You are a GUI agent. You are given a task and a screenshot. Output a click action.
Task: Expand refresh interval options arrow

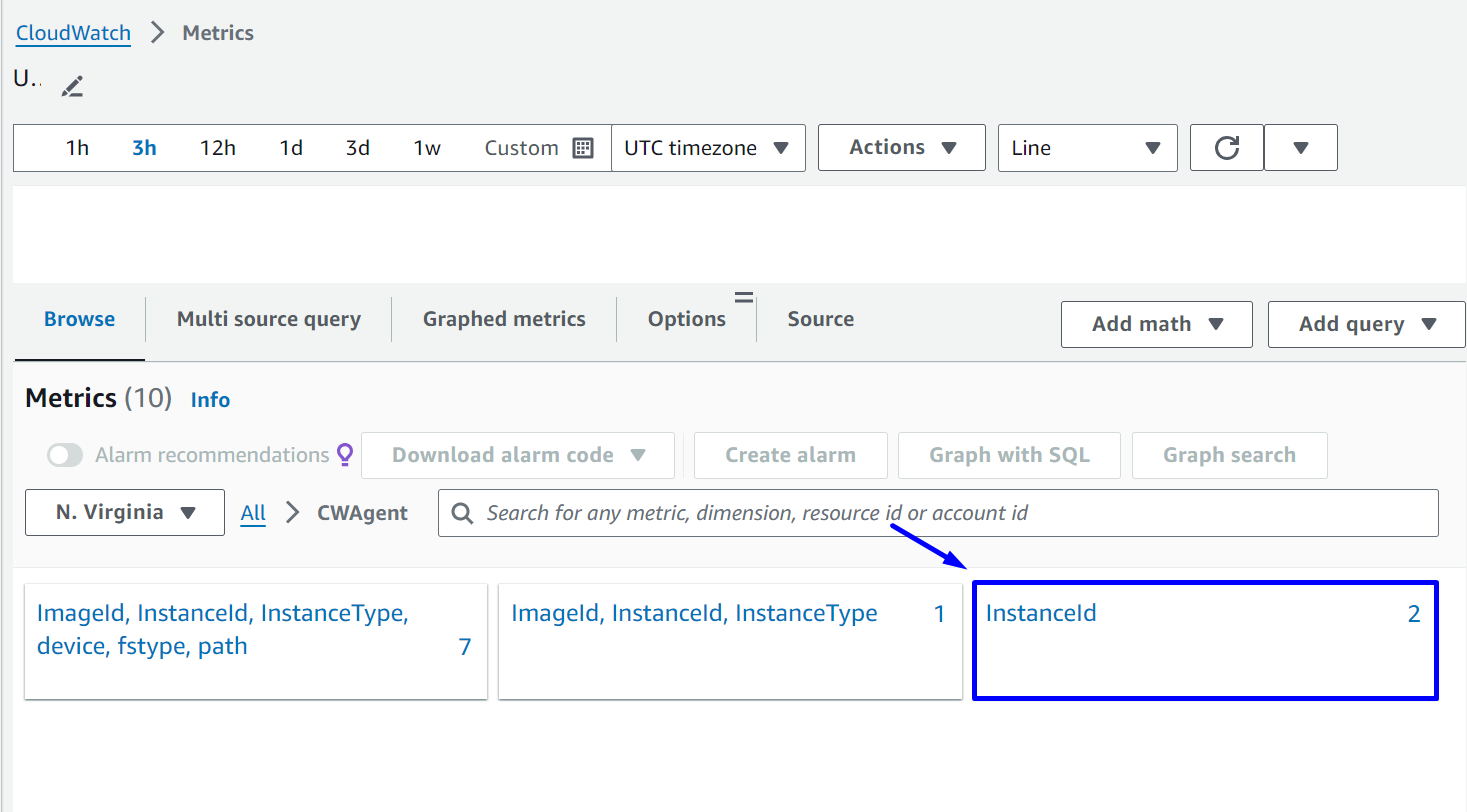(x=1300, y=148)
